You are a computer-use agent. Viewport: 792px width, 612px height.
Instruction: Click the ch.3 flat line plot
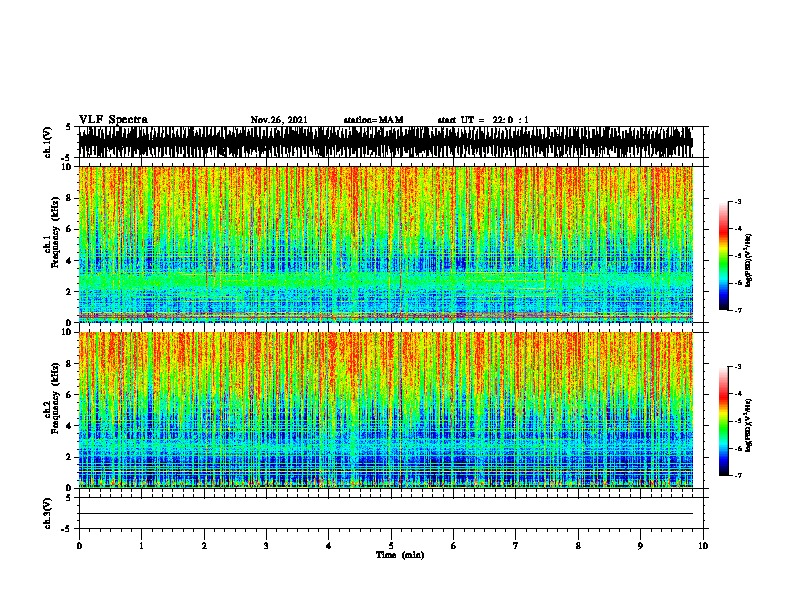(x=385, y=514)
